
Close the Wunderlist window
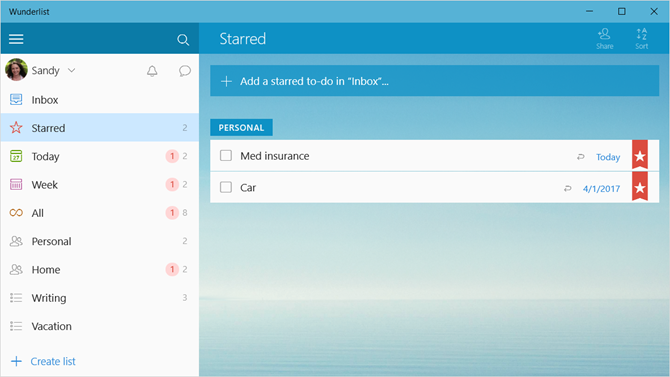[x=654, y=12]
